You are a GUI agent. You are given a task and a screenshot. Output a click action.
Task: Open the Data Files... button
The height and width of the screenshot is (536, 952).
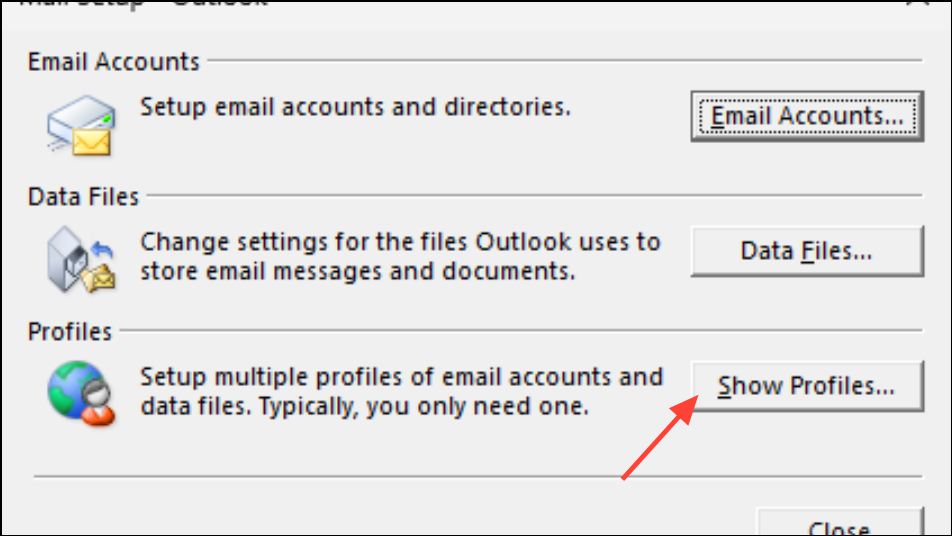(807, 251)
